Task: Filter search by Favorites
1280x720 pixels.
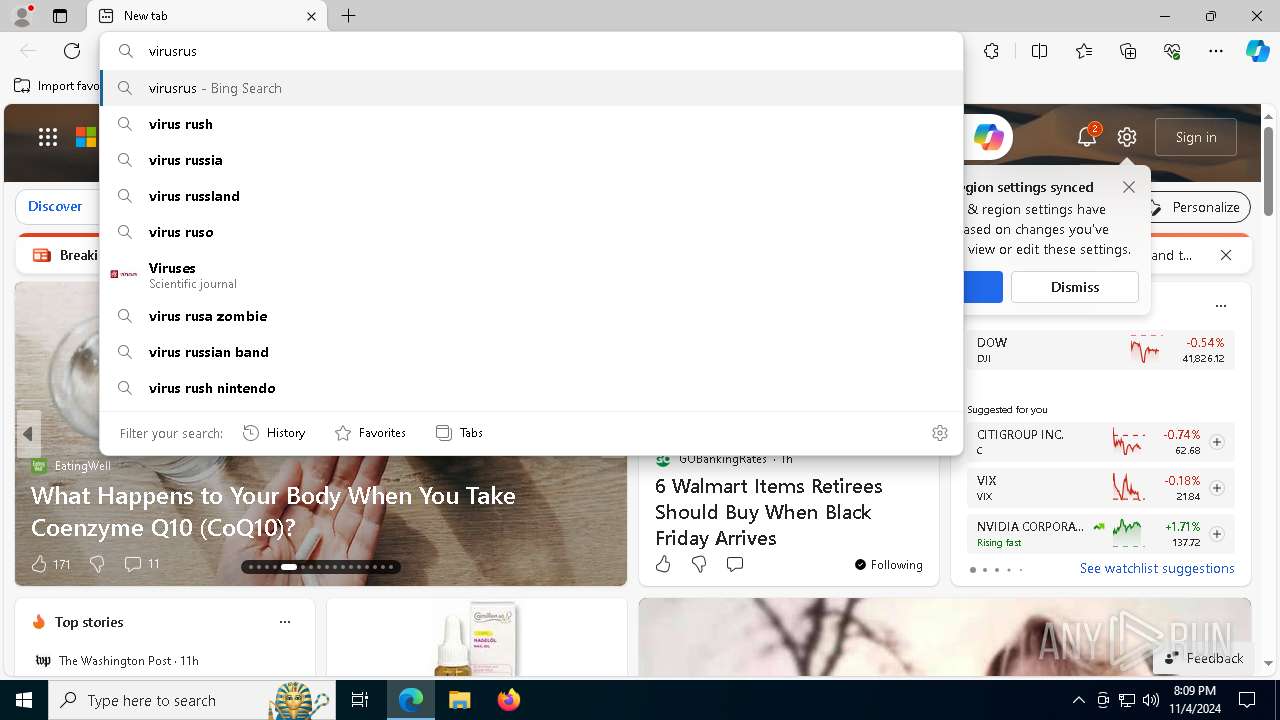Action: click(x=370, y=433)
